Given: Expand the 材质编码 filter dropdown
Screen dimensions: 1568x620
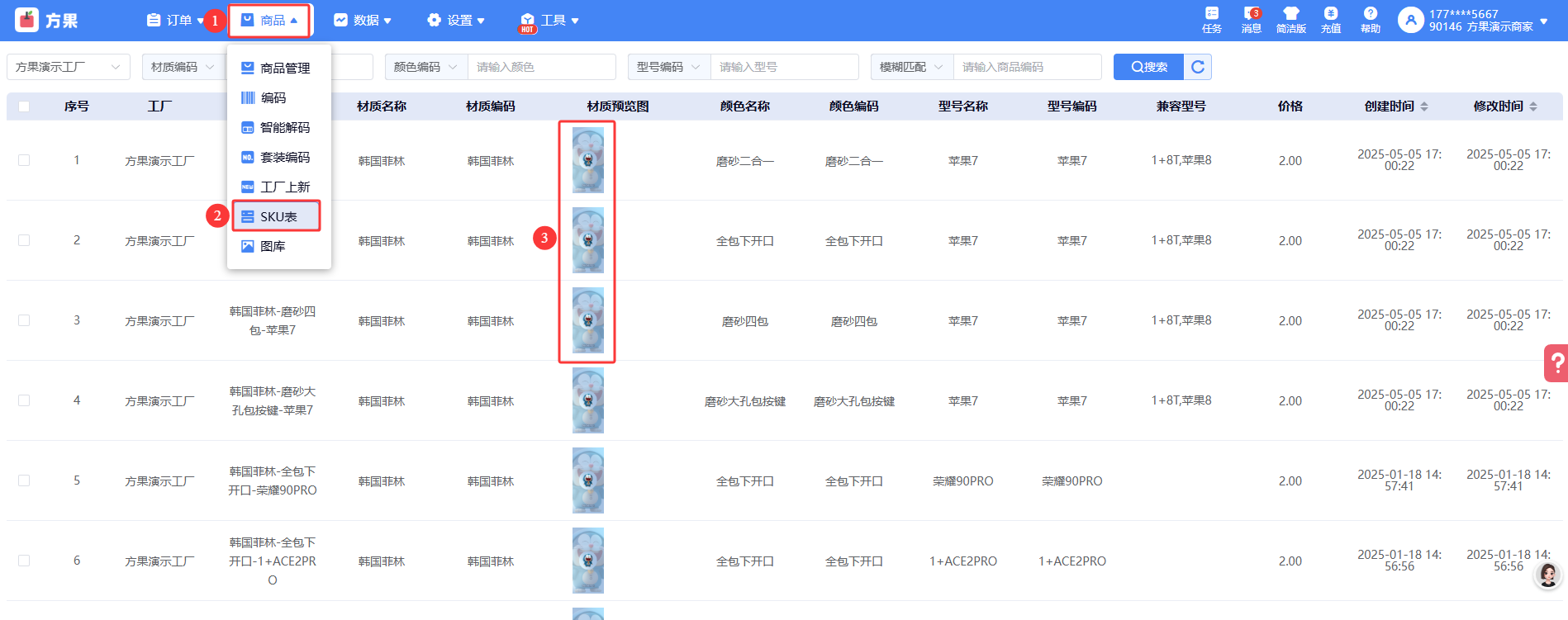Looking at the screenshot, I should (183, 67).
